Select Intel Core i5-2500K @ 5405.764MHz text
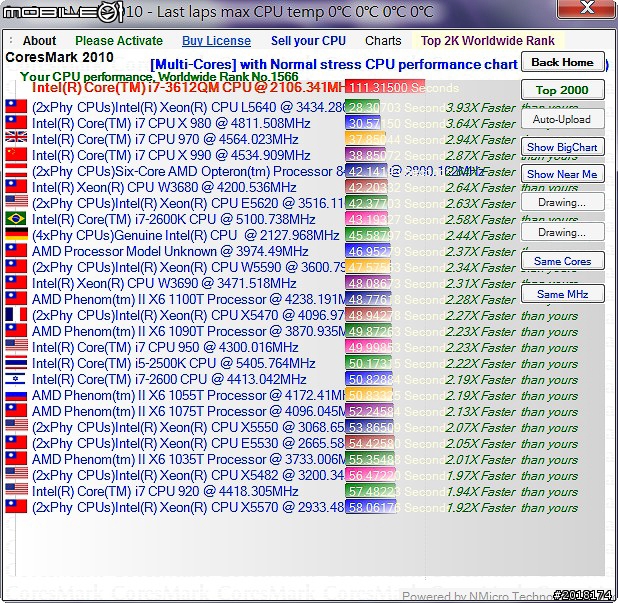Screen dimensions: 618x603 (173, 363)
